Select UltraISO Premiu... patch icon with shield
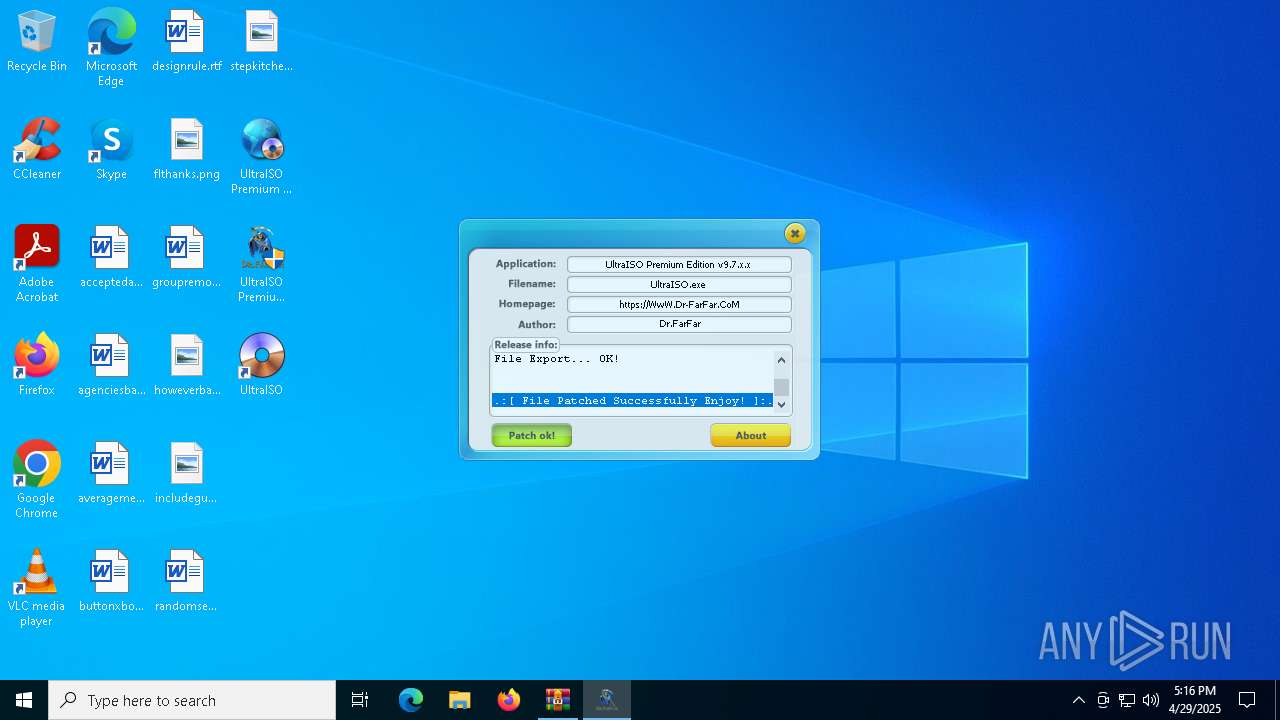 [x=261, y=265]
